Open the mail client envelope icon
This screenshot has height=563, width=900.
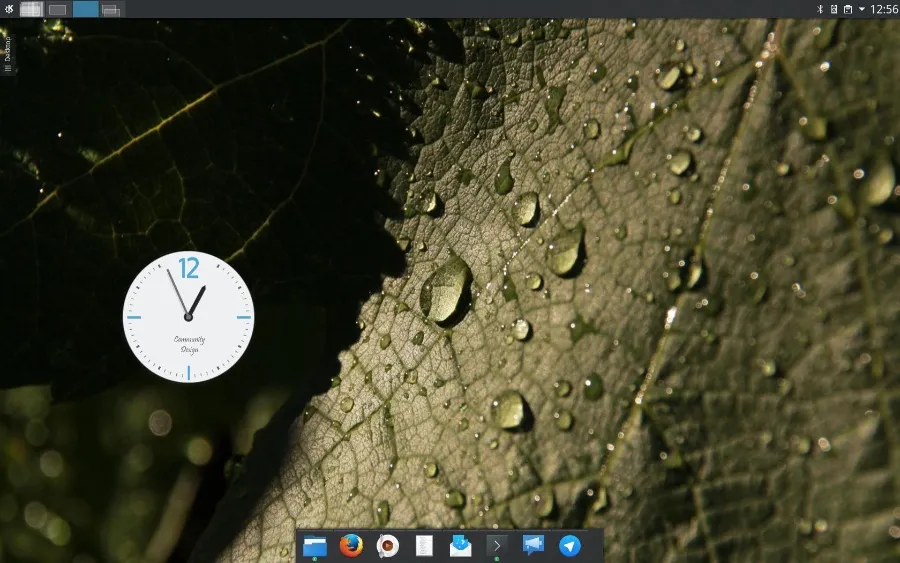pyautogui.click(x=460, y=545)
